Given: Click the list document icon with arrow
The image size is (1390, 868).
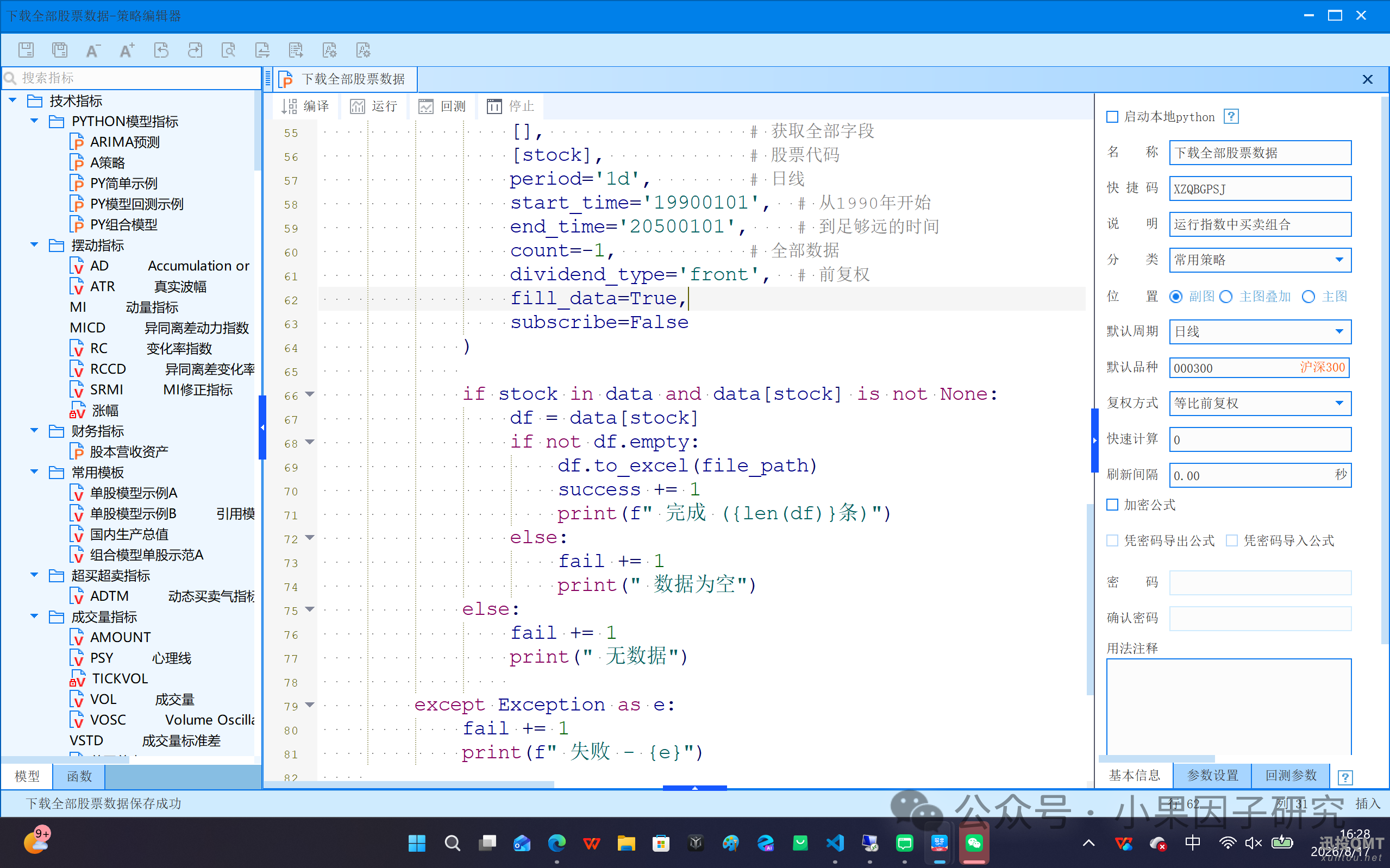Looking at the screenshot, I should click(x=296, y=50).
